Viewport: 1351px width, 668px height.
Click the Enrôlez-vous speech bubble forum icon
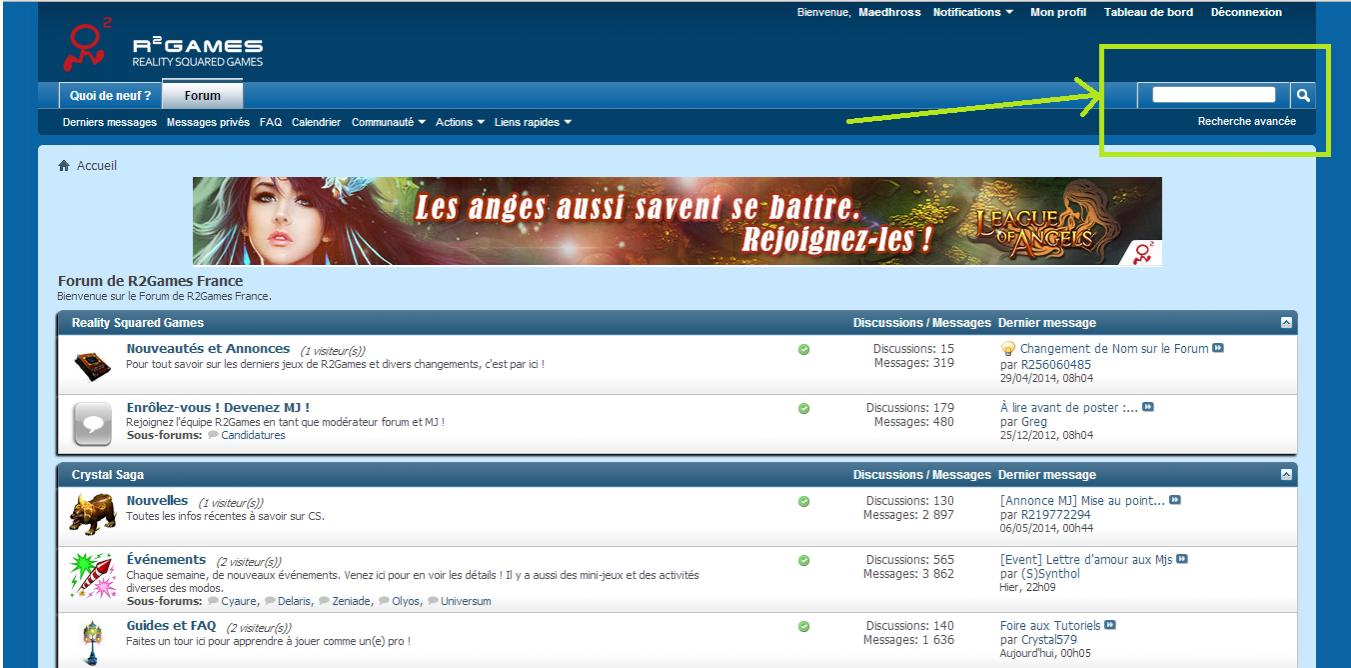(93, 423)
